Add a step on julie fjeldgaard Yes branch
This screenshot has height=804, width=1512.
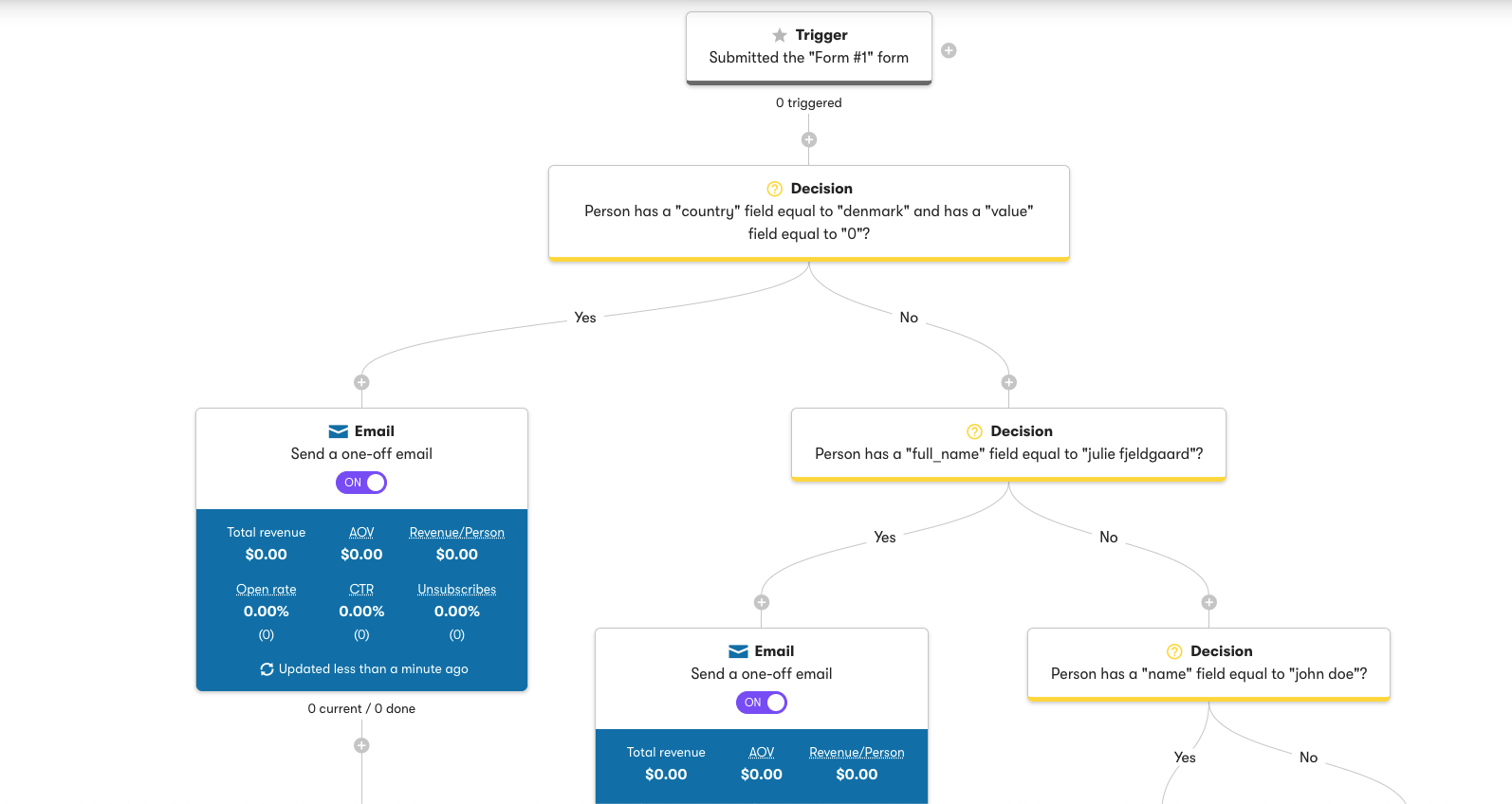click(762, 602)
